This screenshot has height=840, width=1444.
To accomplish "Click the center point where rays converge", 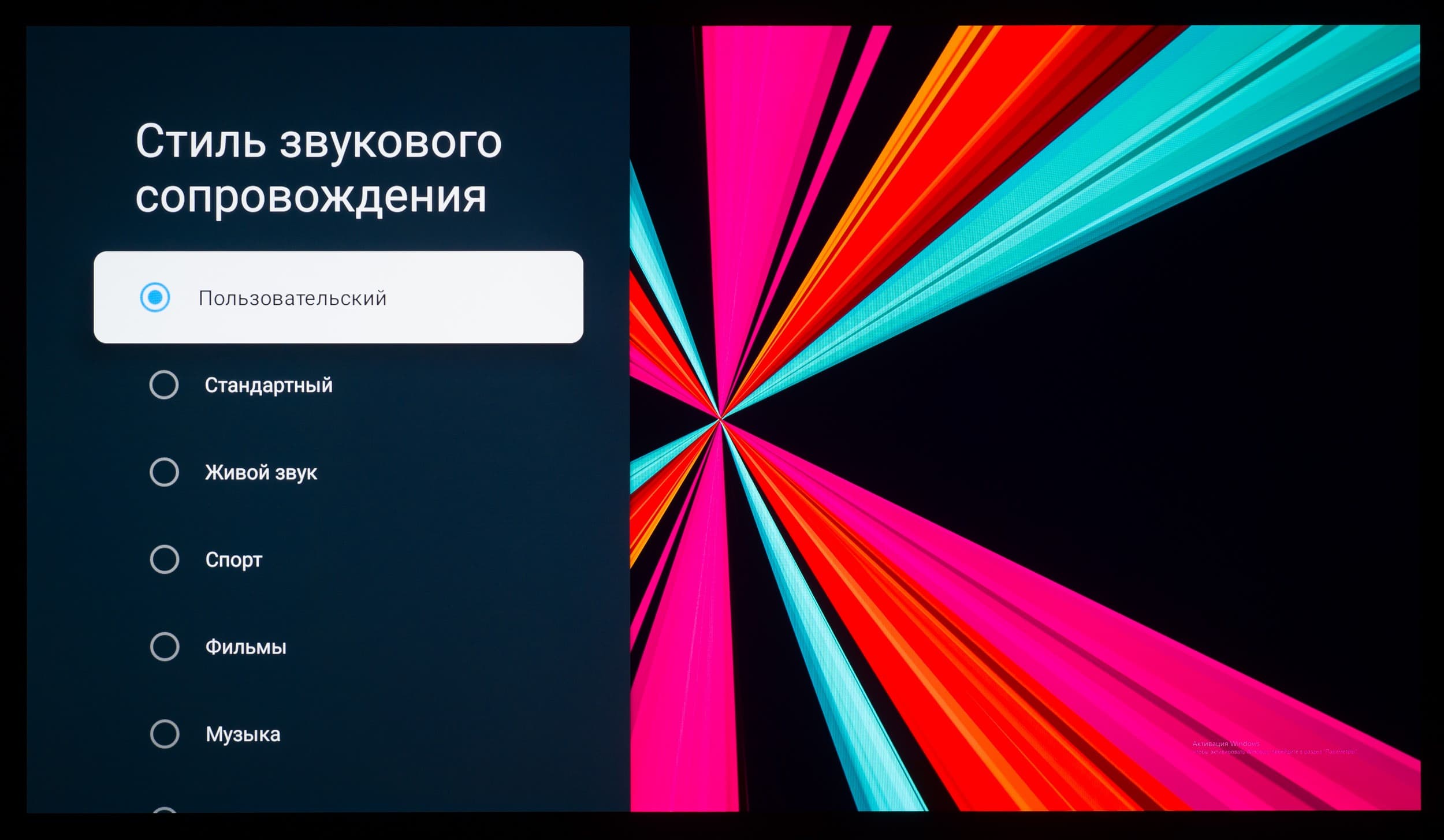I will click(720, 418).
